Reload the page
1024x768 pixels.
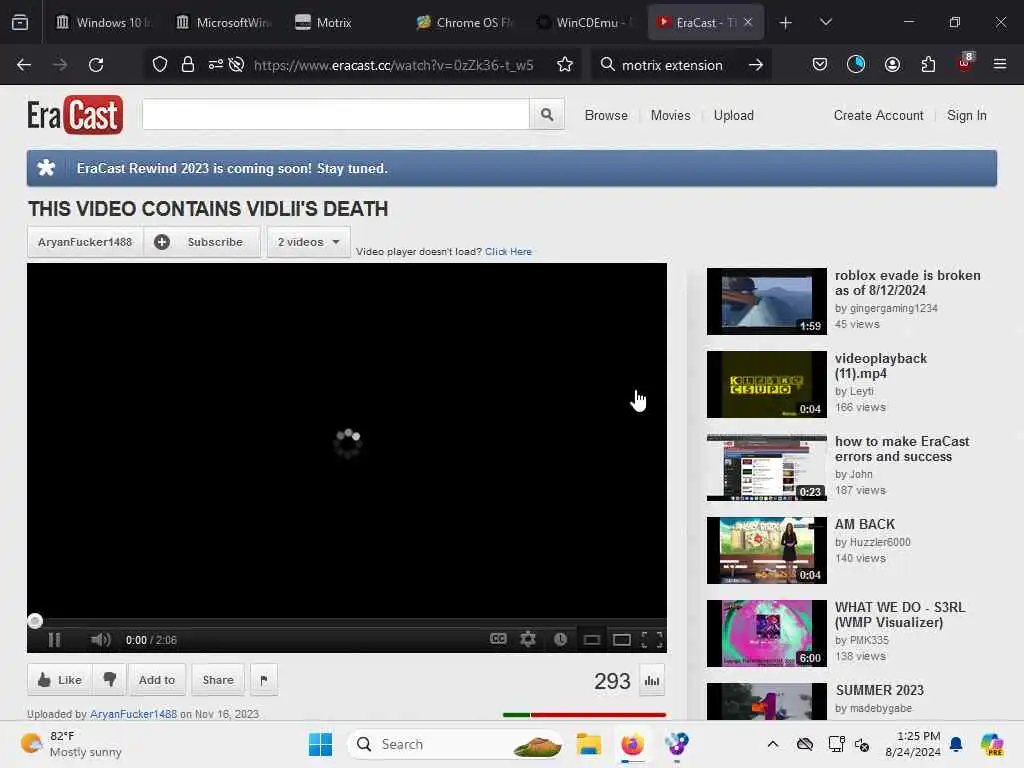pyautogui.click(x=96, y=65)
